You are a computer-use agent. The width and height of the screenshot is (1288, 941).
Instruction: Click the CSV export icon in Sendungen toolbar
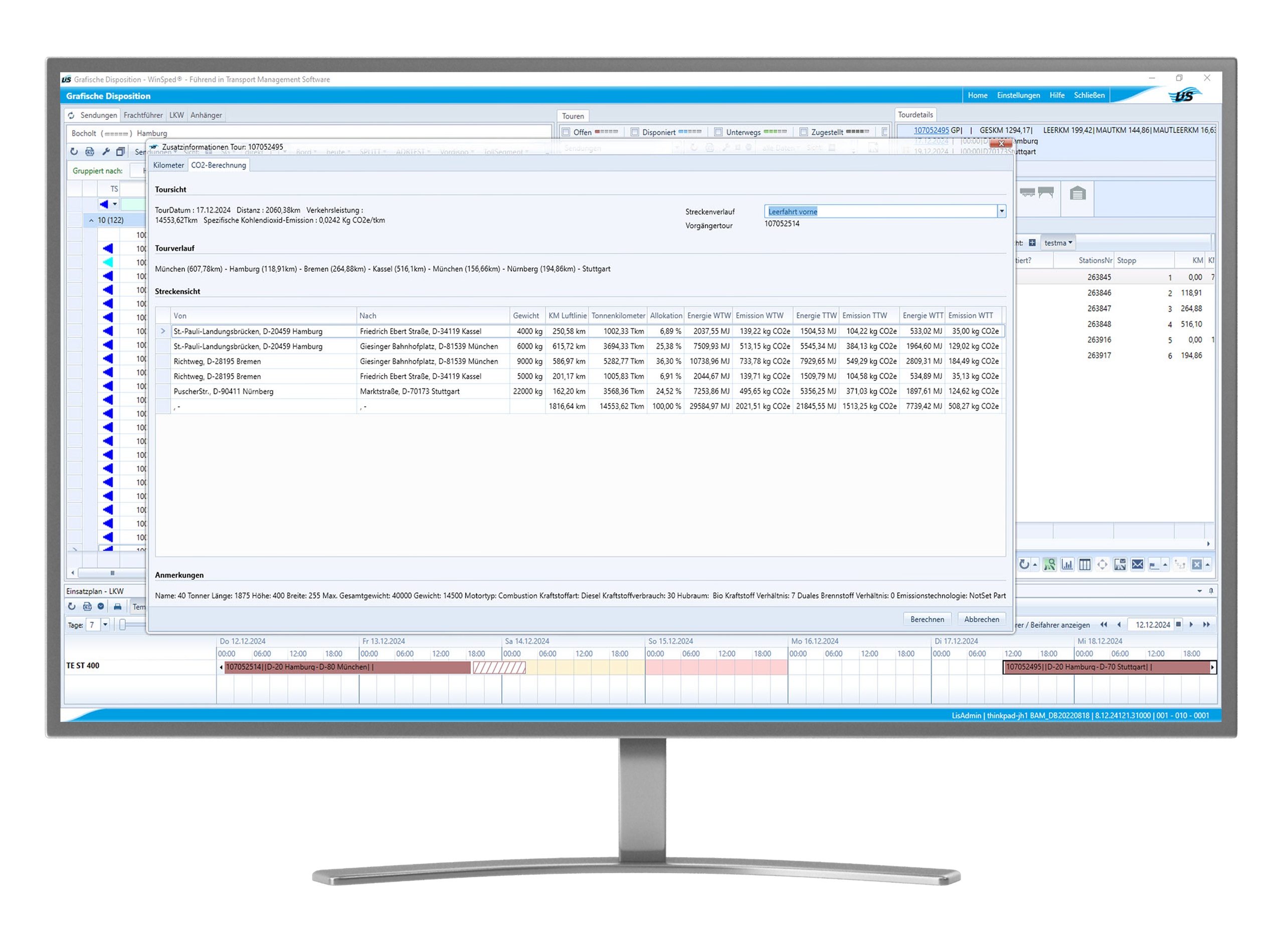tap(89, 151)
